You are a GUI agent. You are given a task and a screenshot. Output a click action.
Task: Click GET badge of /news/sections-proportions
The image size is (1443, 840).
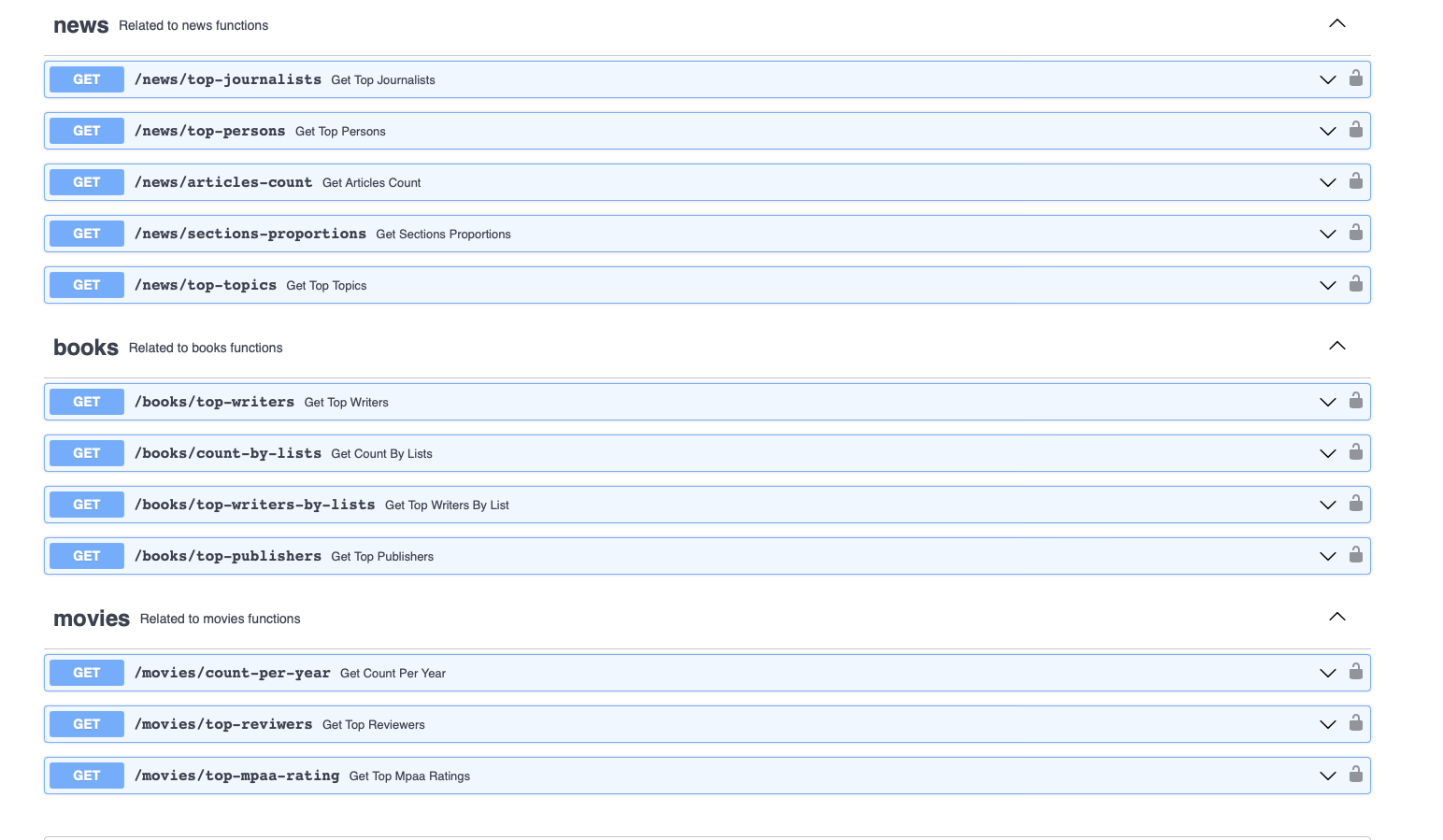click(x=87, y=234)
